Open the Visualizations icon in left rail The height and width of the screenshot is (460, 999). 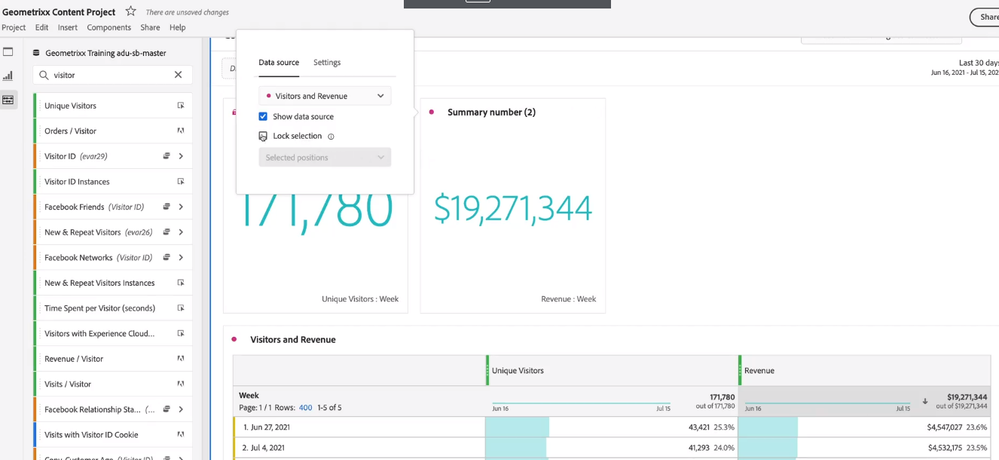(8, 76)
